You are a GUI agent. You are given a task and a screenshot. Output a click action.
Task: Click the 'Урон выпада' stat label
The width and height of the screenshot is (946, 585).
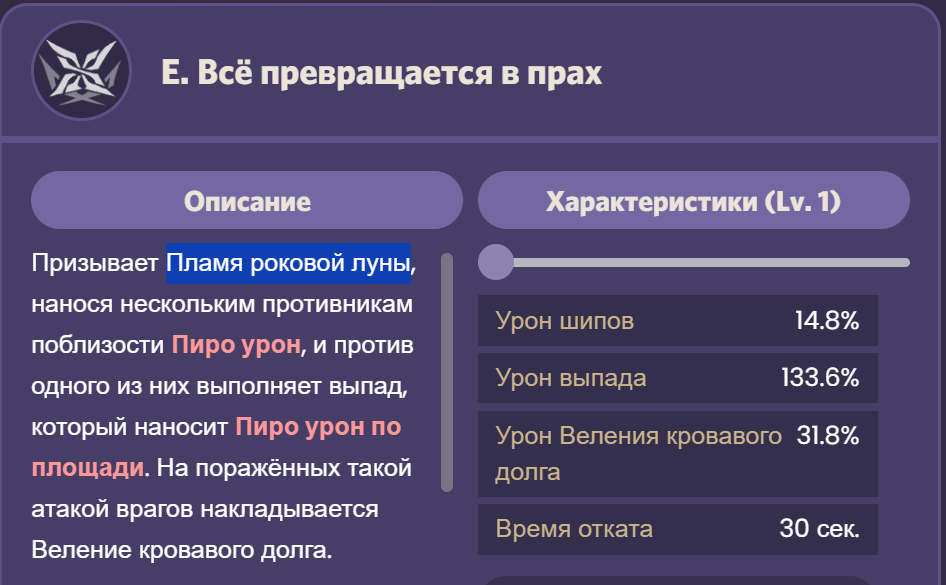point(571,378)
